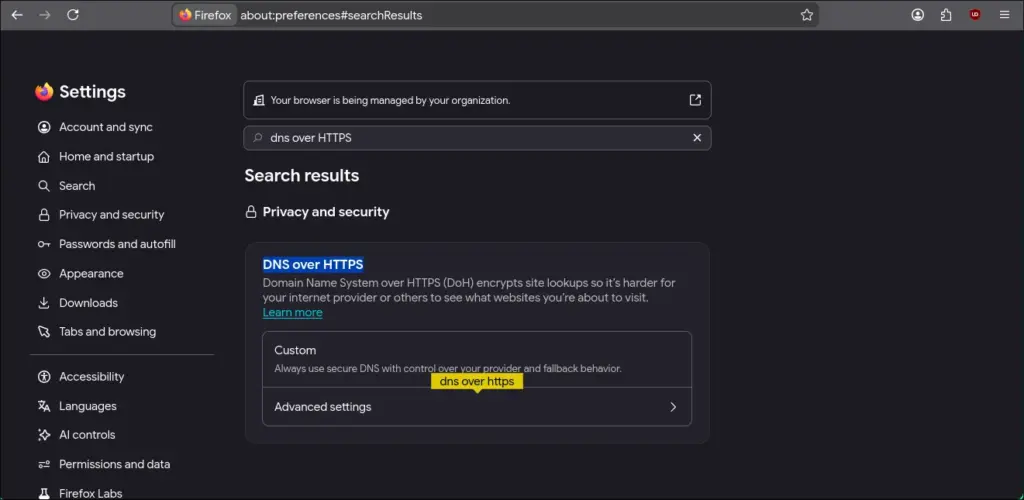Reload the page with the refresh icon
The height and width of the screenshot is (500, 1024).
(x=72, y=15)
